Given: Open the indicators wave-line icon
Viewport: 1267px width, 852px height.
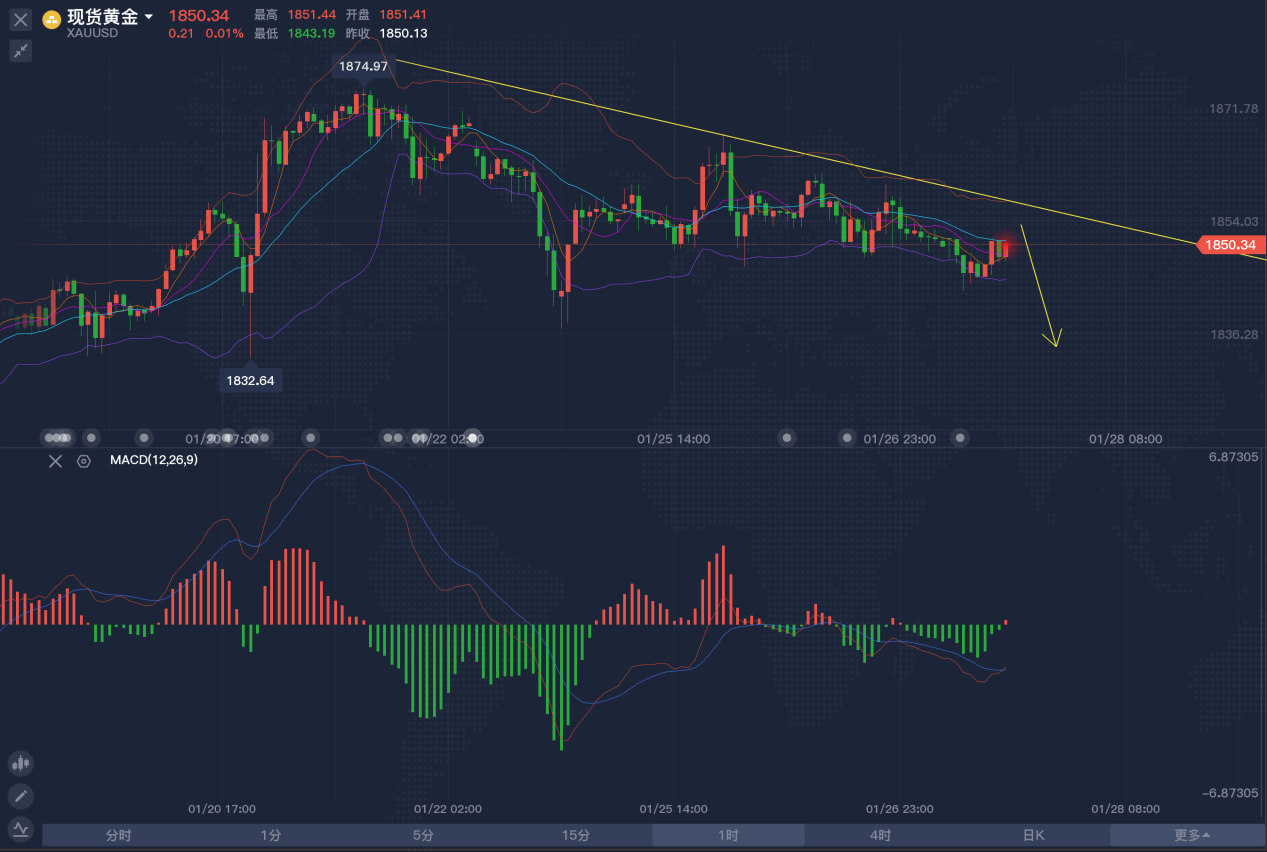Looking at the screenshot, I should coord(21,829).
